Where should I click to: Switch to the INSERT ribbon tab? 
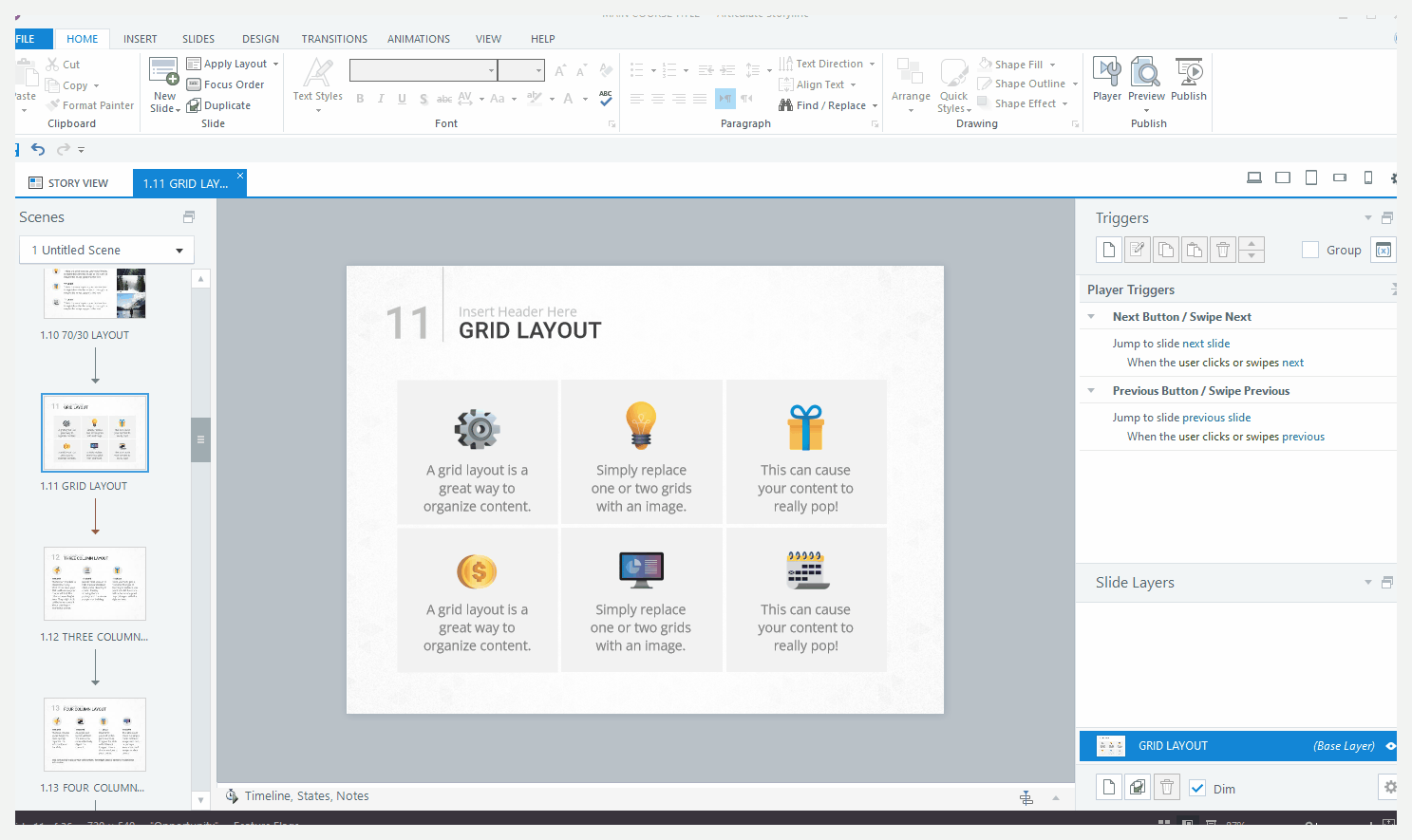(140, 39)
